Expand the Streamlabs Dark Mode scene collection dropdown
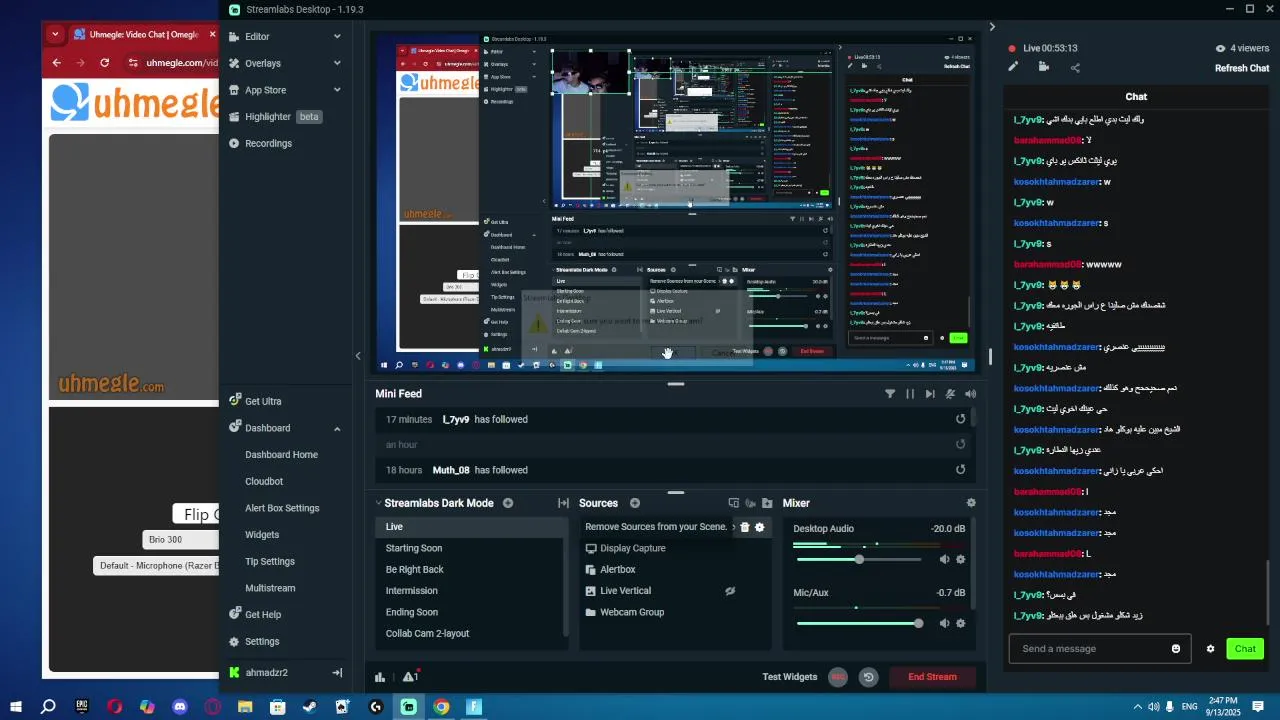This screenshot has width=1280, height=720. coord(379,503)
